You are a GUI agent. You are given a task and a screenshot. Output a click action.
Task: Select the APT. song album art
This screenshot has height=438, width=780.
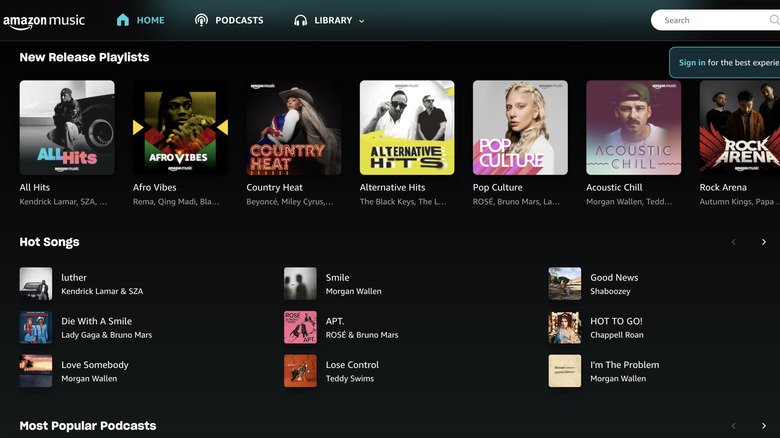point(300,327)
